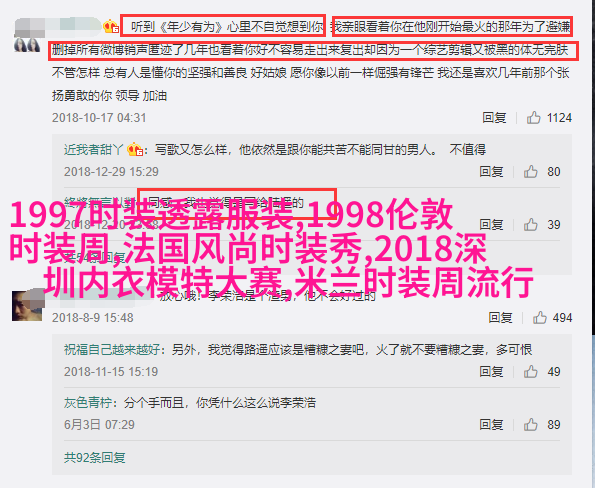Screen dimensions: 595x488
Task: Click the second commenter's avatar photo
Action: click(27, 306)
